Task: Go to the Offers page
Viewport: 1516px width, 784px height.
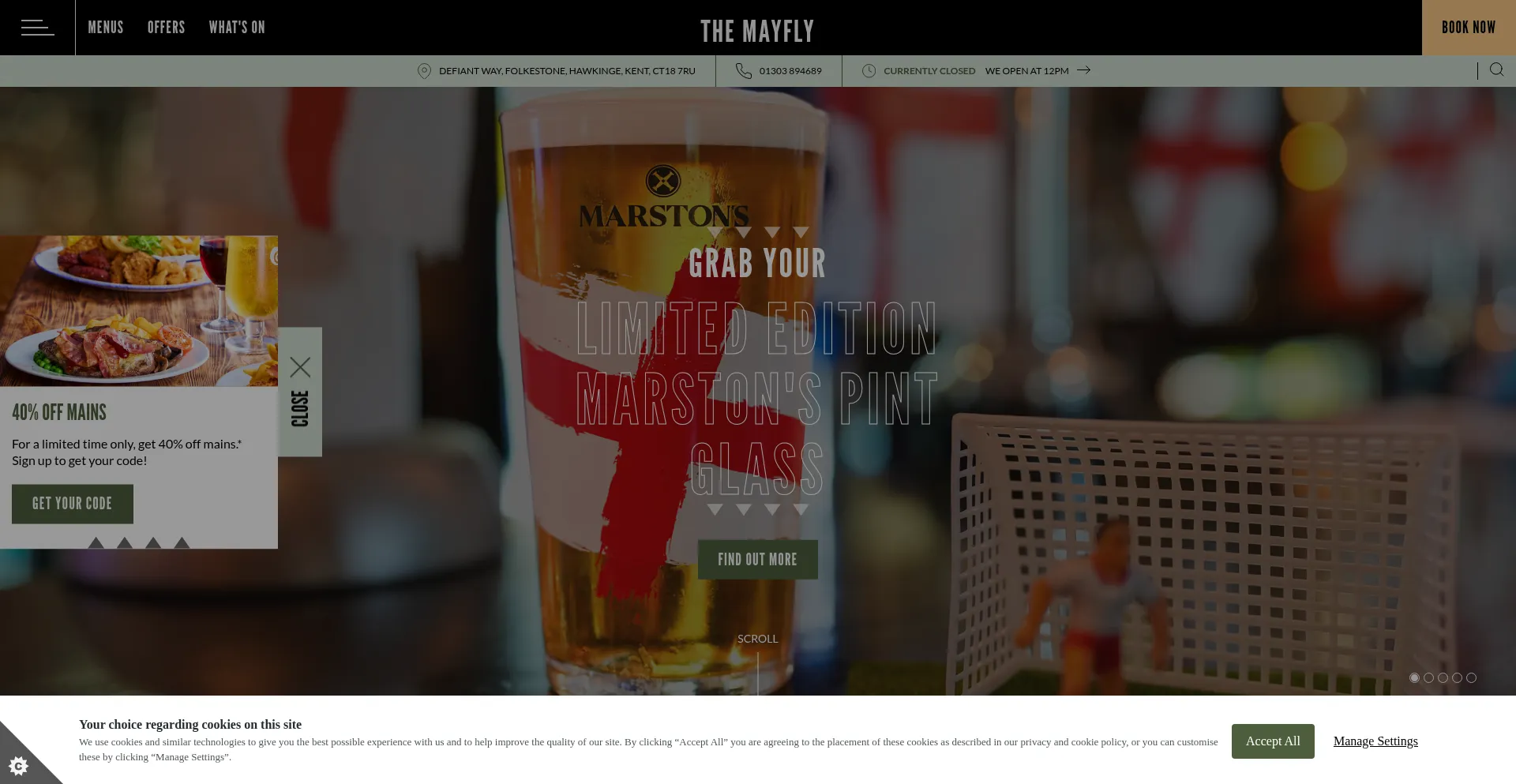Action: (166, 28)
